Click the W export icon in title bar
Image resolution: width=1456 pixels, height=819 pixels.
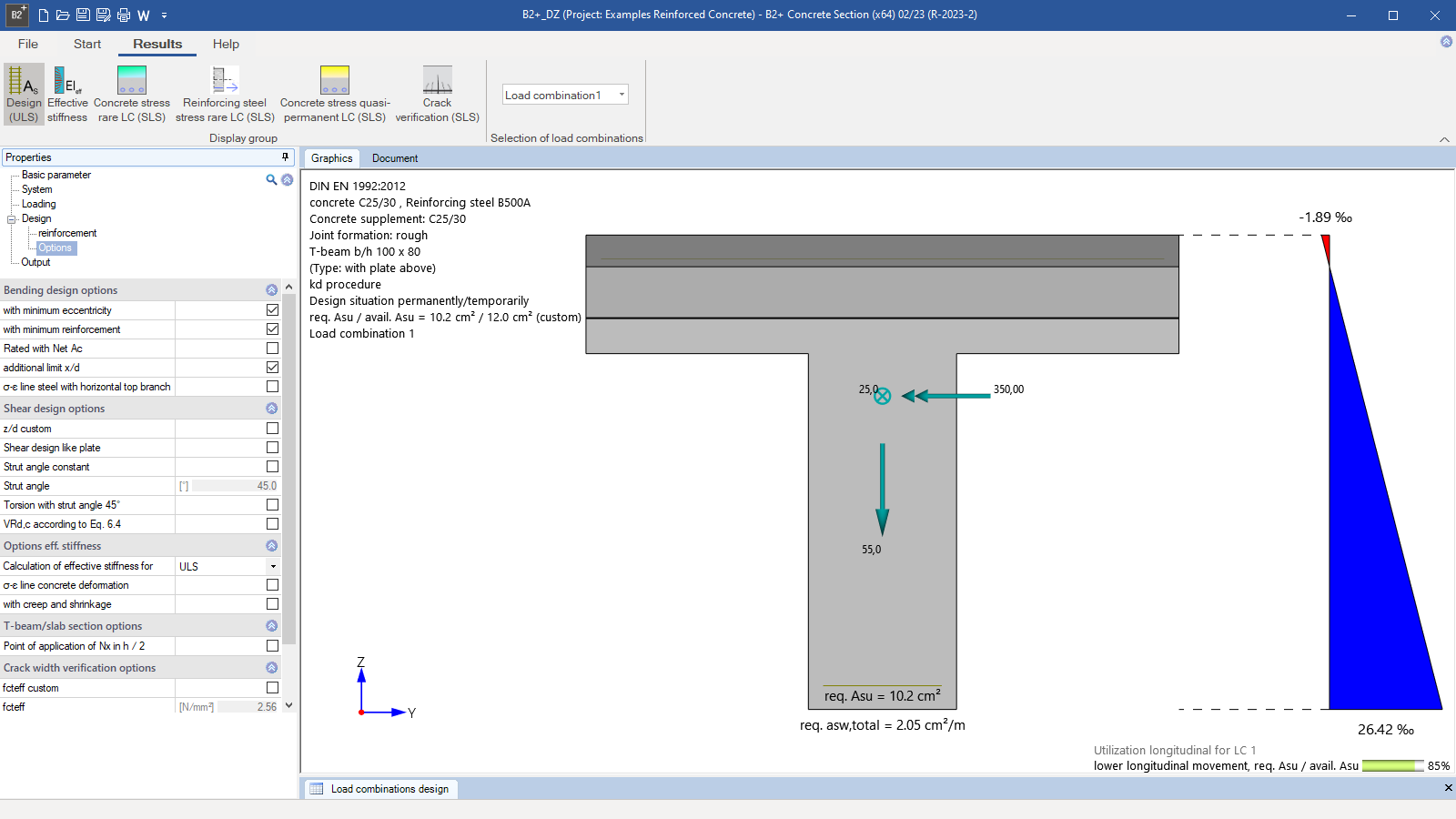(x=144, y=15)
